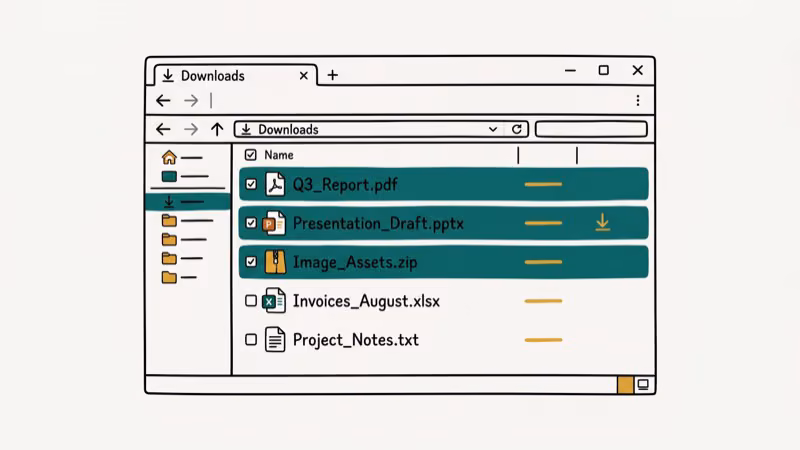Screen dimensions: 800x450
Task: Select the teal desktop item in sidebar
Action: tap(185, 177)
